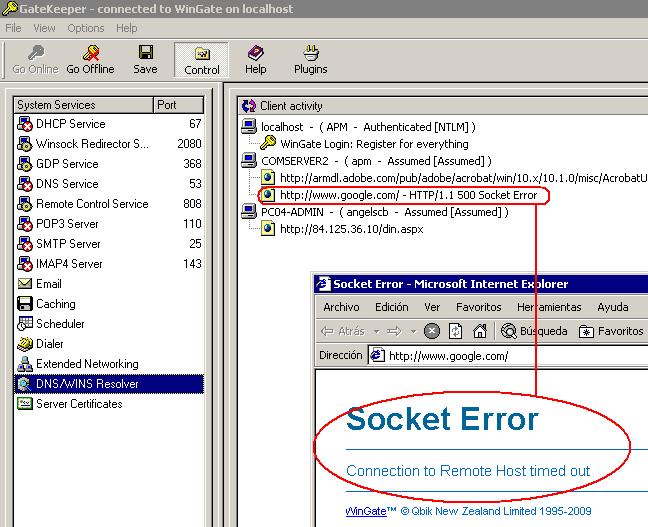Viewport: 648px width, 527px height.
Task: Open the forward history dropdown arrow
Action: pos(413,331)
